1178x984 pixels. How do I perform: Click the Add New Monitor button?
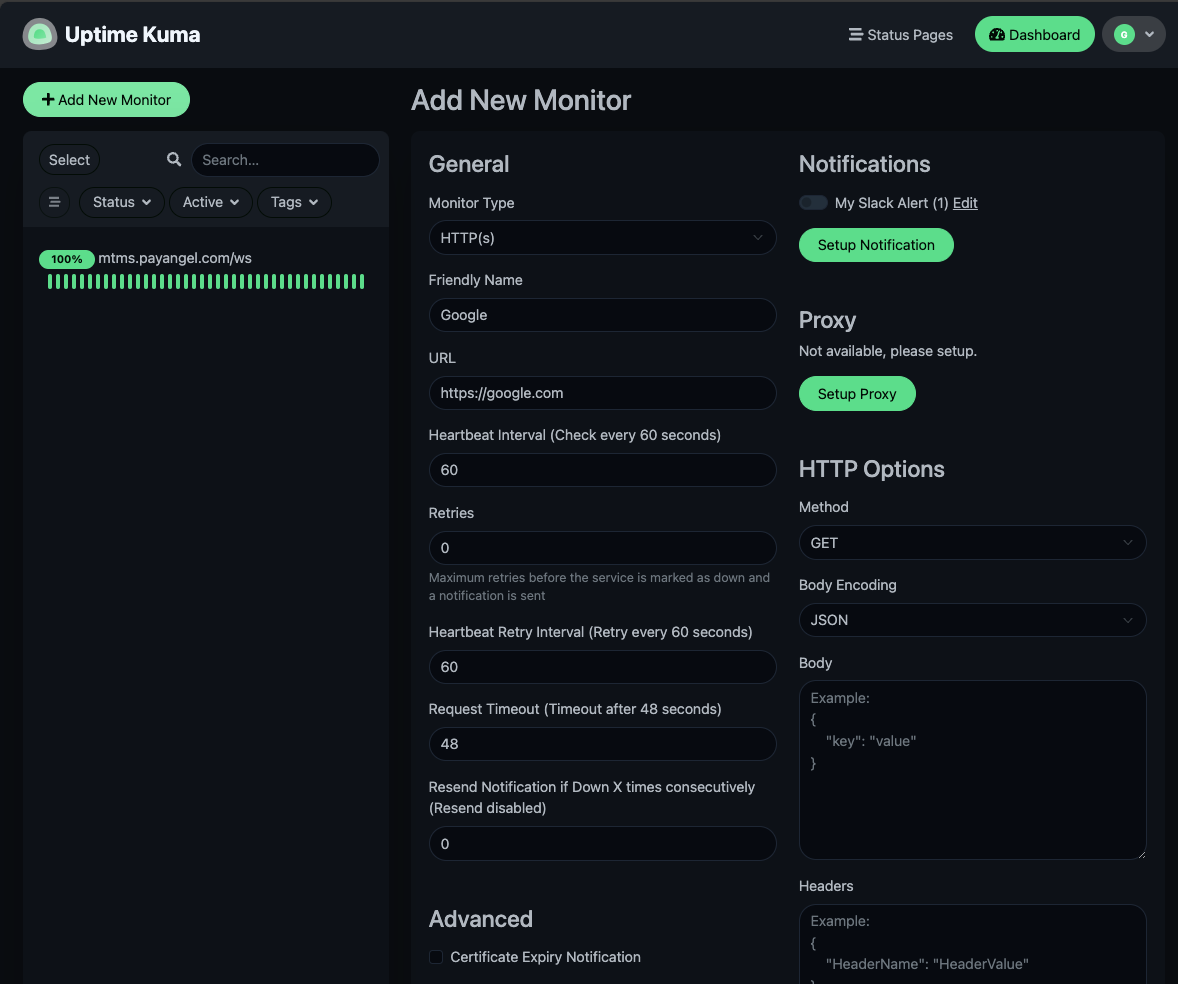(106, 100)
